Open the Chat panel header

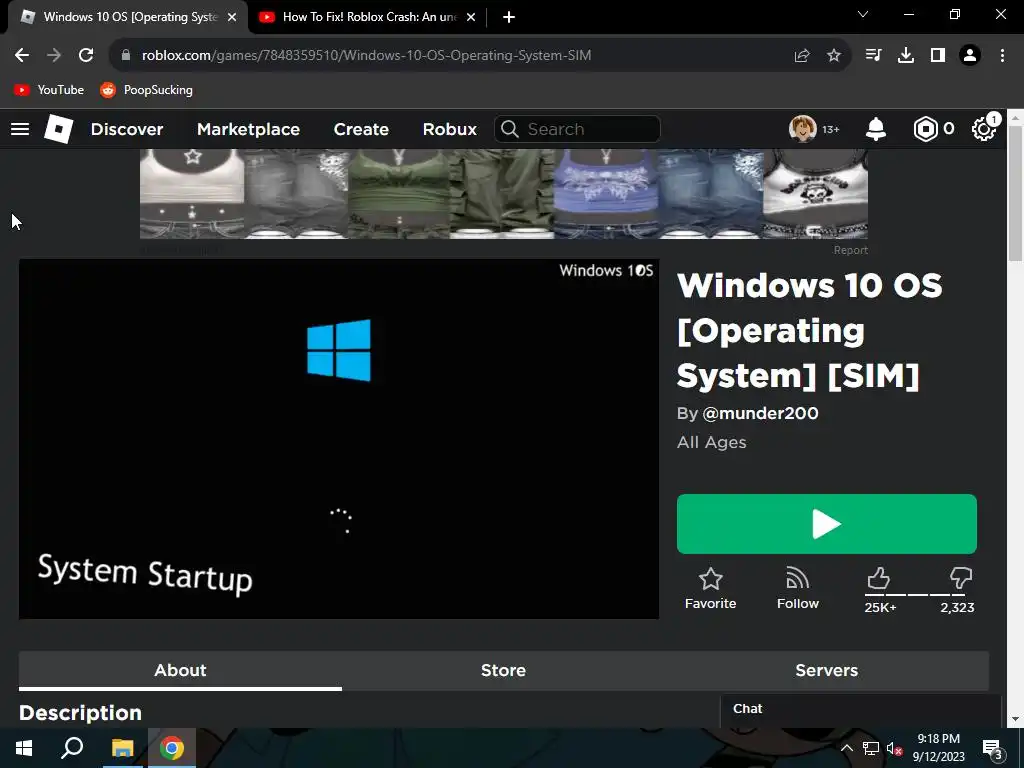(x=861, y=709)
